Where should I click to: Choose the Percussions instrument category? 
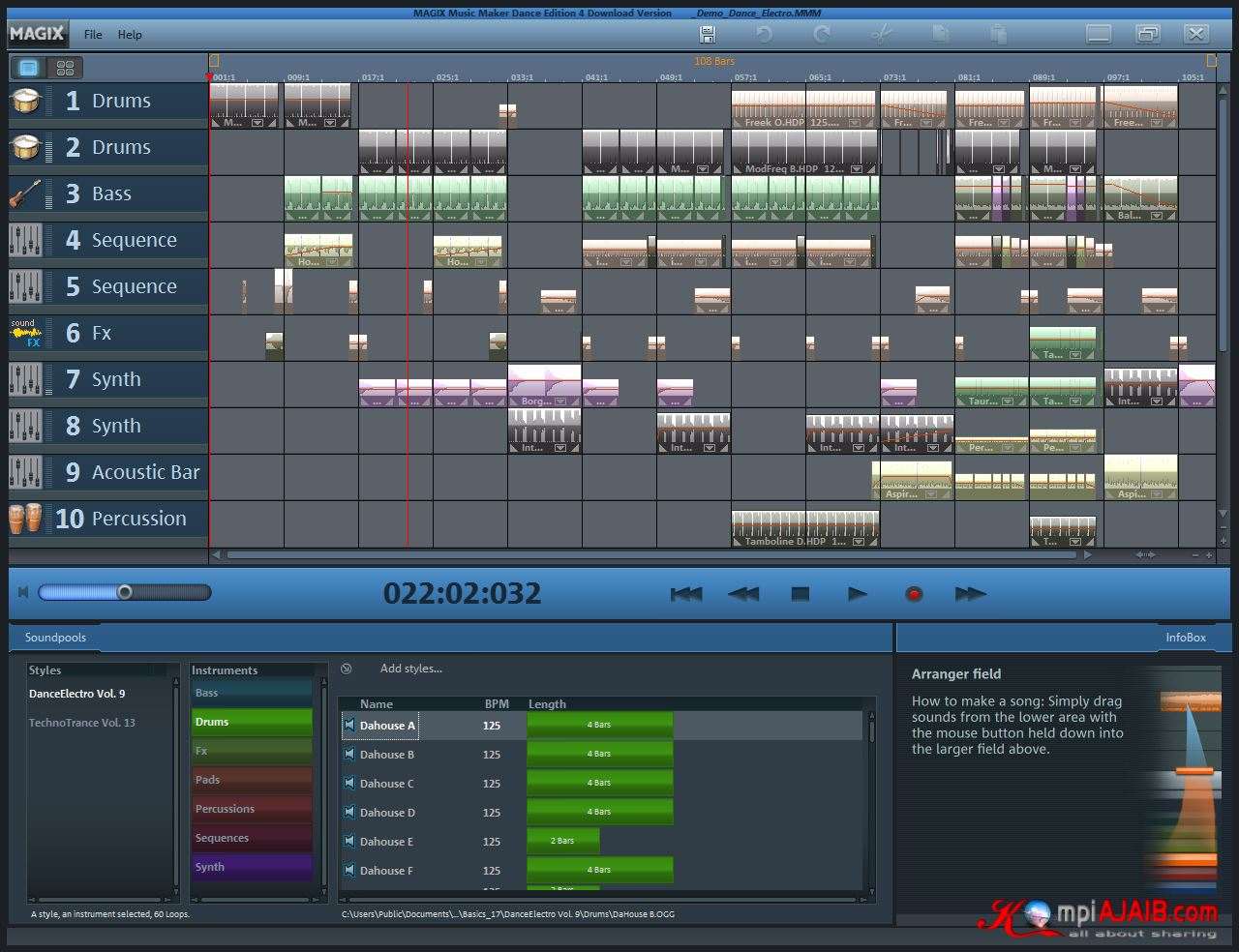[x=252, y=809]
